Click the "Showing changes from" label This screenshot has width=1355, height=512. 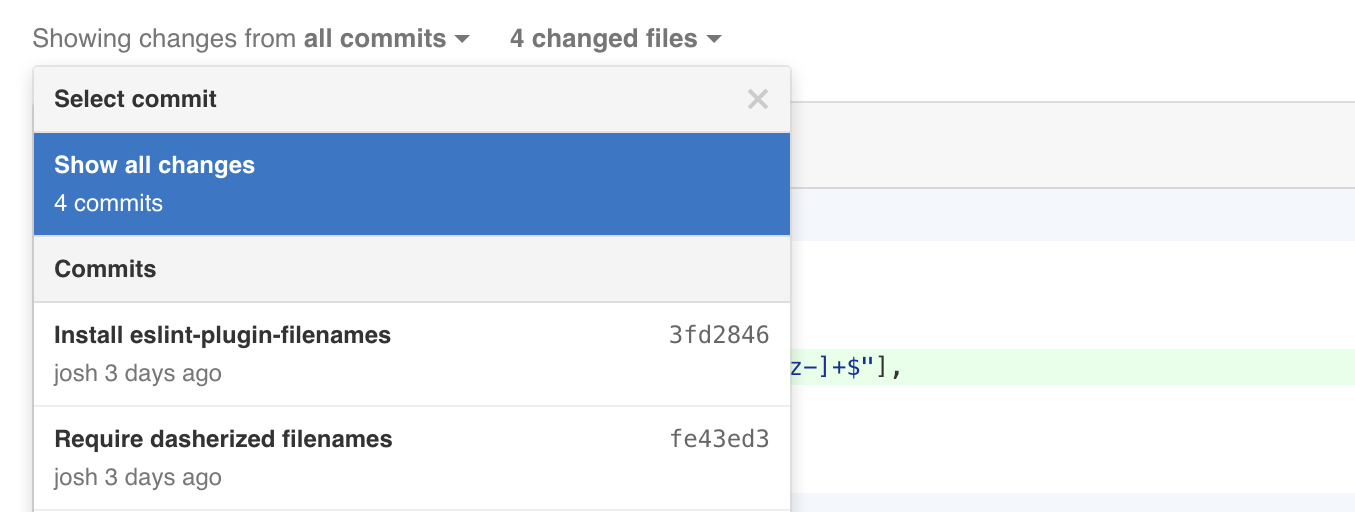click(x=165, y=39)
